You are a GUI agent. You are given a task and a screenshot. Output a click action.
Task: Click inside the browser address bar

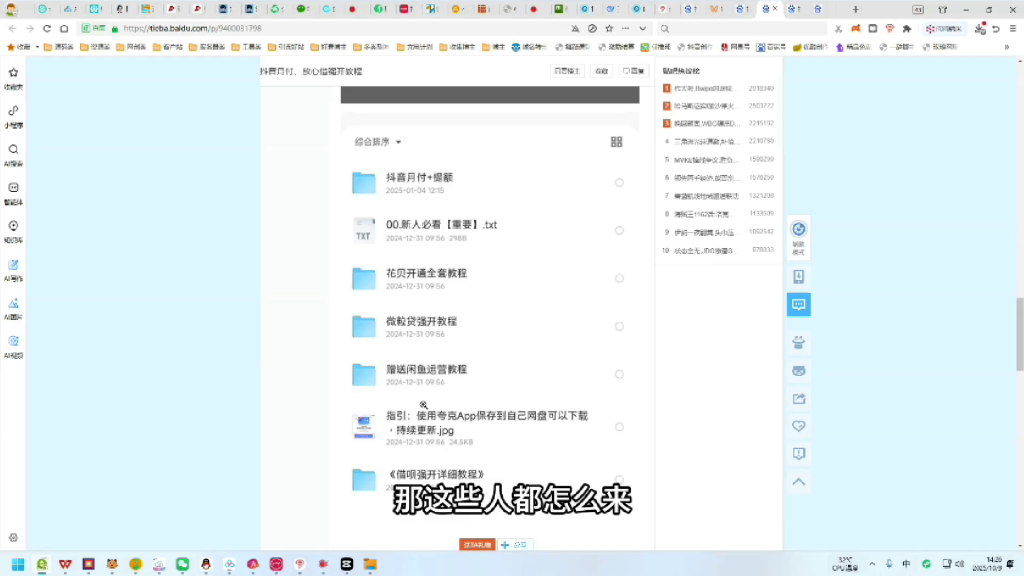300,29
